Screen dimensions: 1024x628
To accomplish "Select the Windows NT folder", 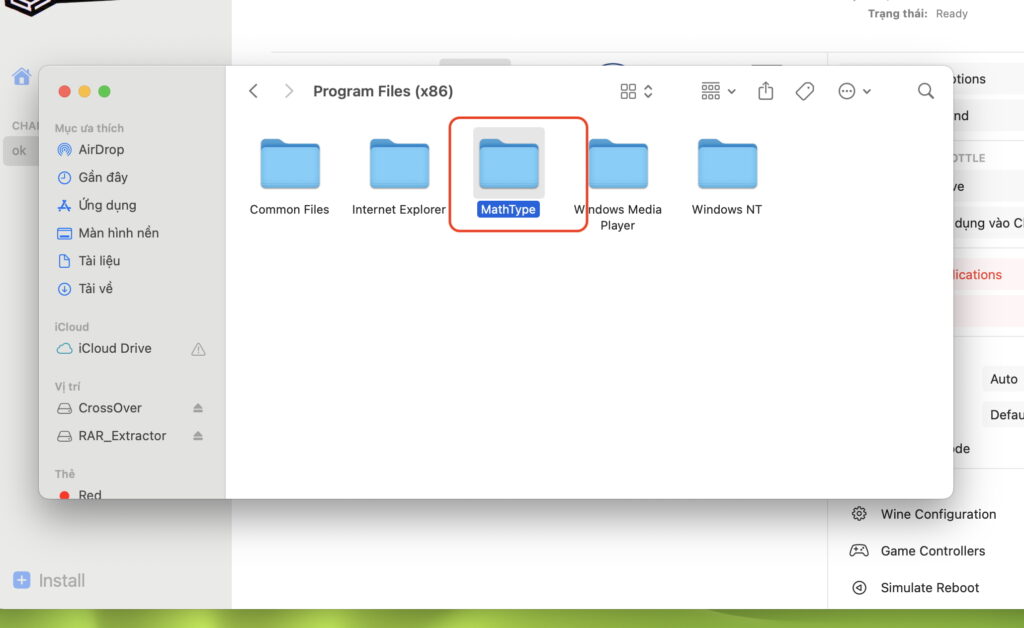I will coord(727,165).
